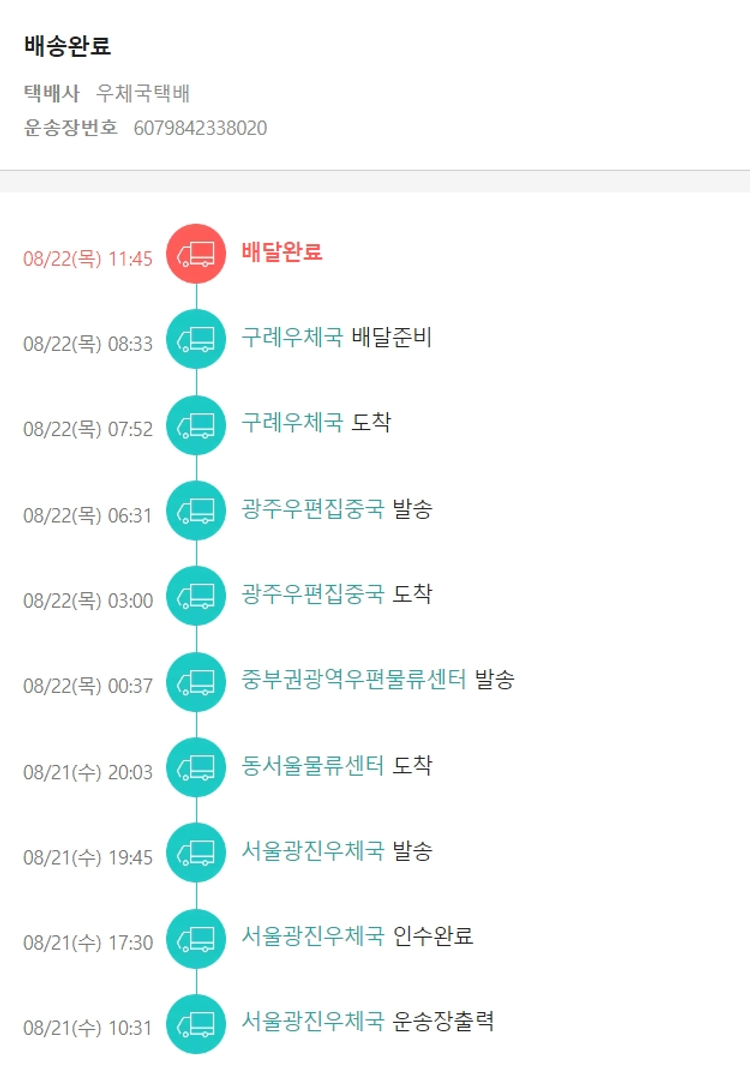Click the truck icon beside 광주우편집중국 발송

click(x=196, y=511)
